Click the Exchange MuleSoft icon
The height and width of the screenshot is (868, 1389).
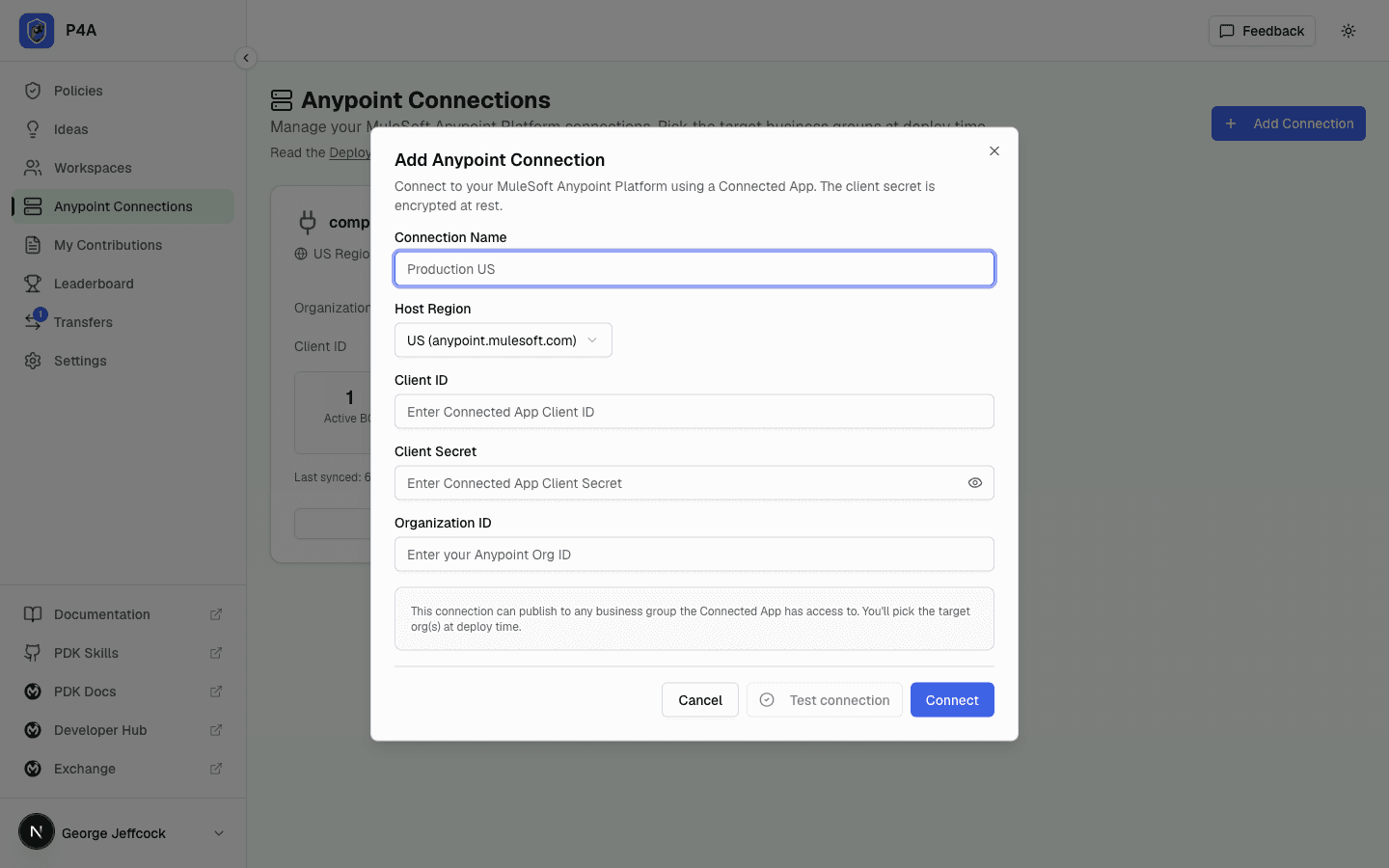pyautogui.click(x=33, y=769)
